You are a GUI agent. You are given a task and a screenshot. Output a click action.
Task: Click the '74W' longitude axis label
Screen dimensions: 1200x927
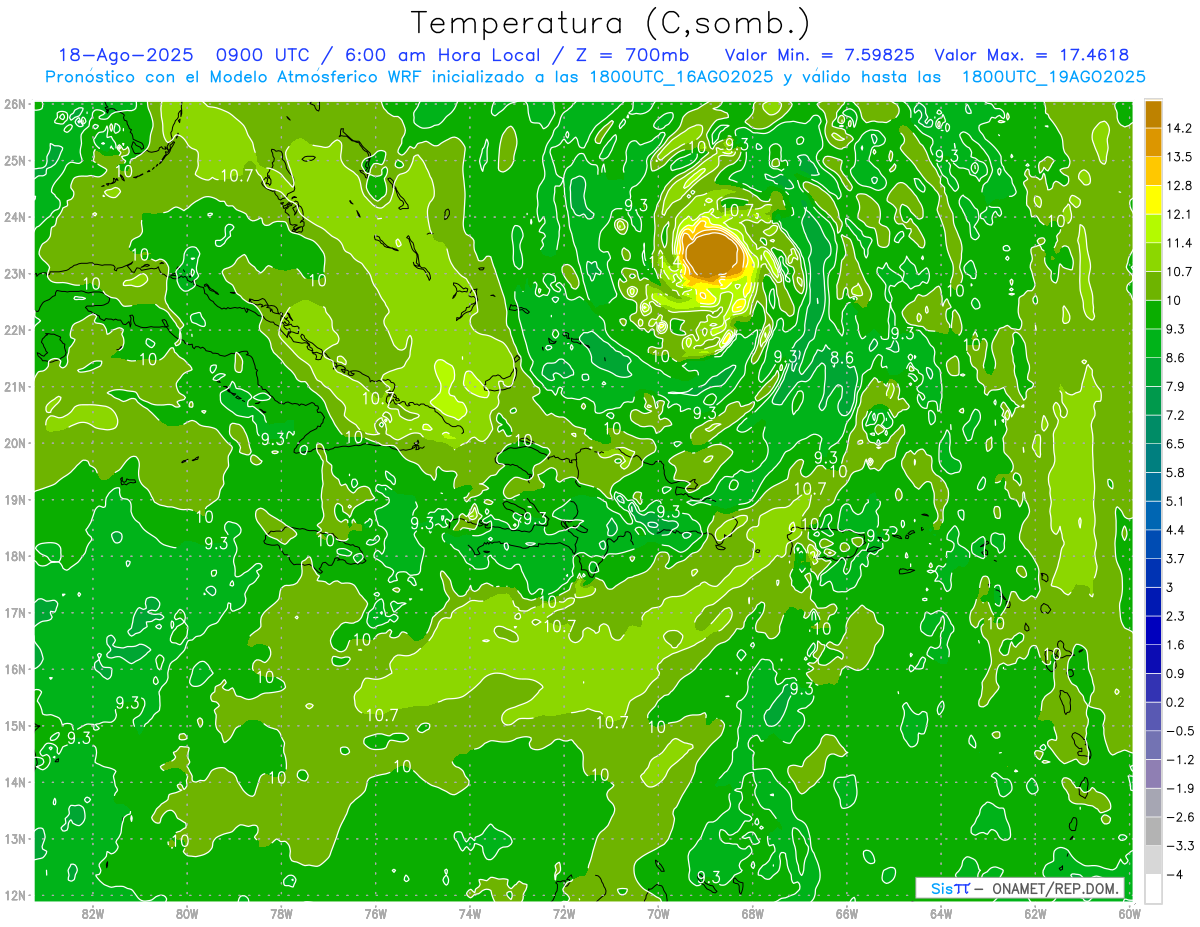tap(469, 913)
